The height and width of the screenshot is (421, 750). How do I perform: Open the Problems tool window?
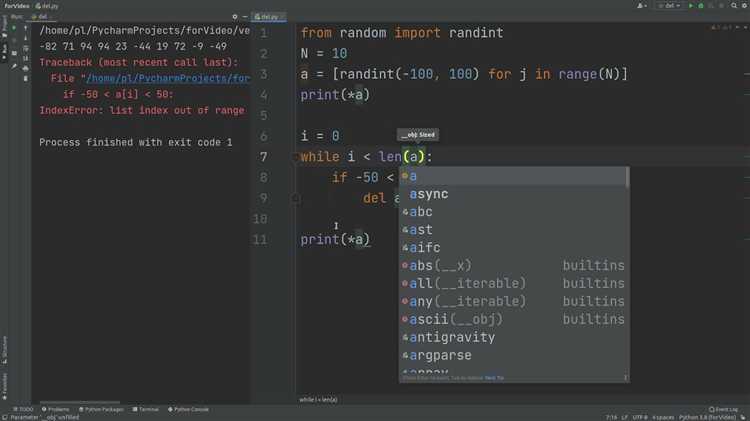click(55, 410)
